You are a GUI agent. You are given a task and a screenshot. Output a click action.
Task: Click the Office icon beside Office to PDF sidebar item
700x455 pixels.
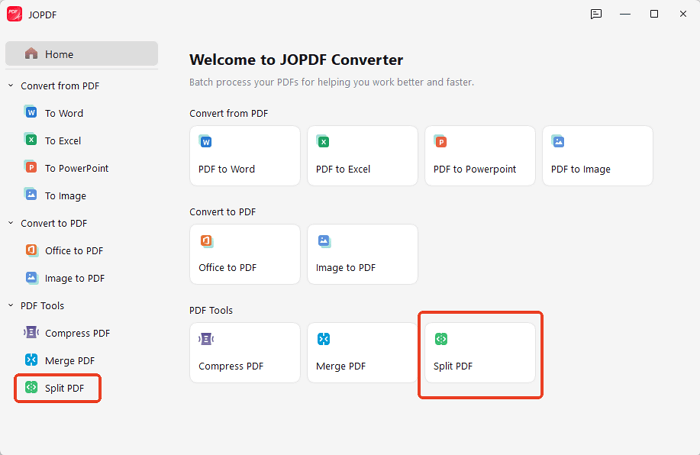[x=31, y=250]
